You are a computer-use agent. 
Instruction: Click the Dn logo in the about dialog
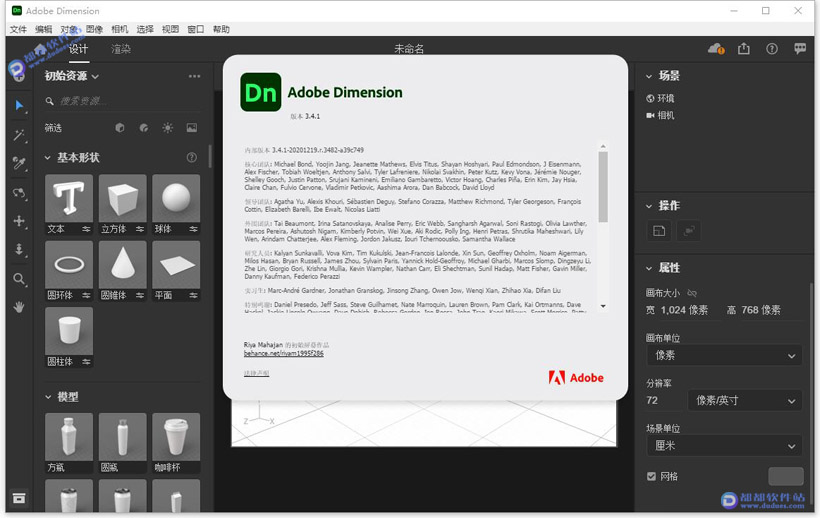(x=260, y=93)
